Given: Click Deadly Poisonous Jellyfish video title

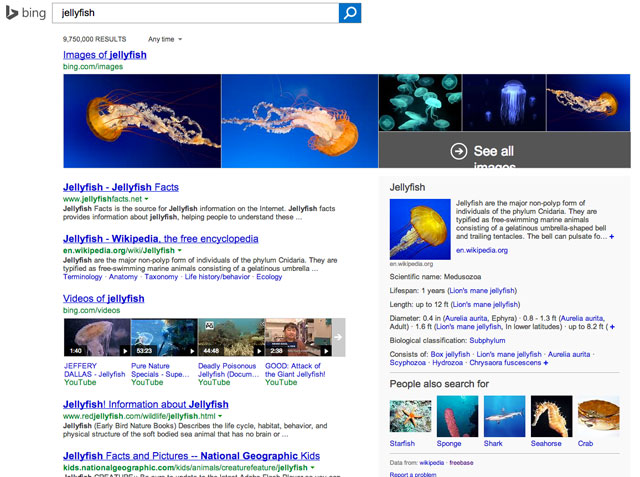Looking at the screenshot, I should point(228,370).
